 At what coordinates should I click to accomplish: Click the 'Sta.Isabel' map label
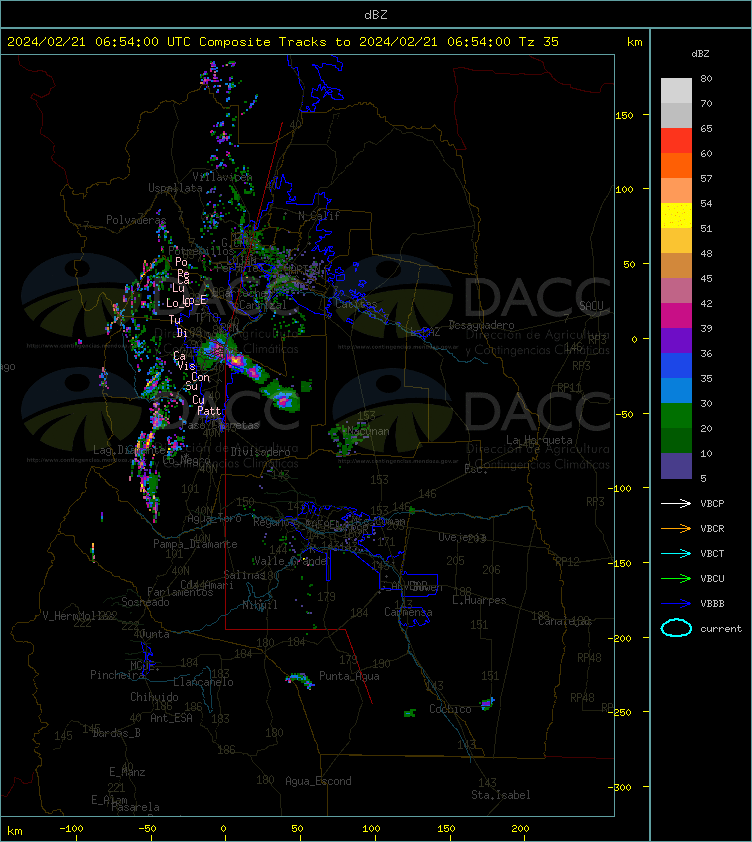pyautogui.click(x=501, y=795)
